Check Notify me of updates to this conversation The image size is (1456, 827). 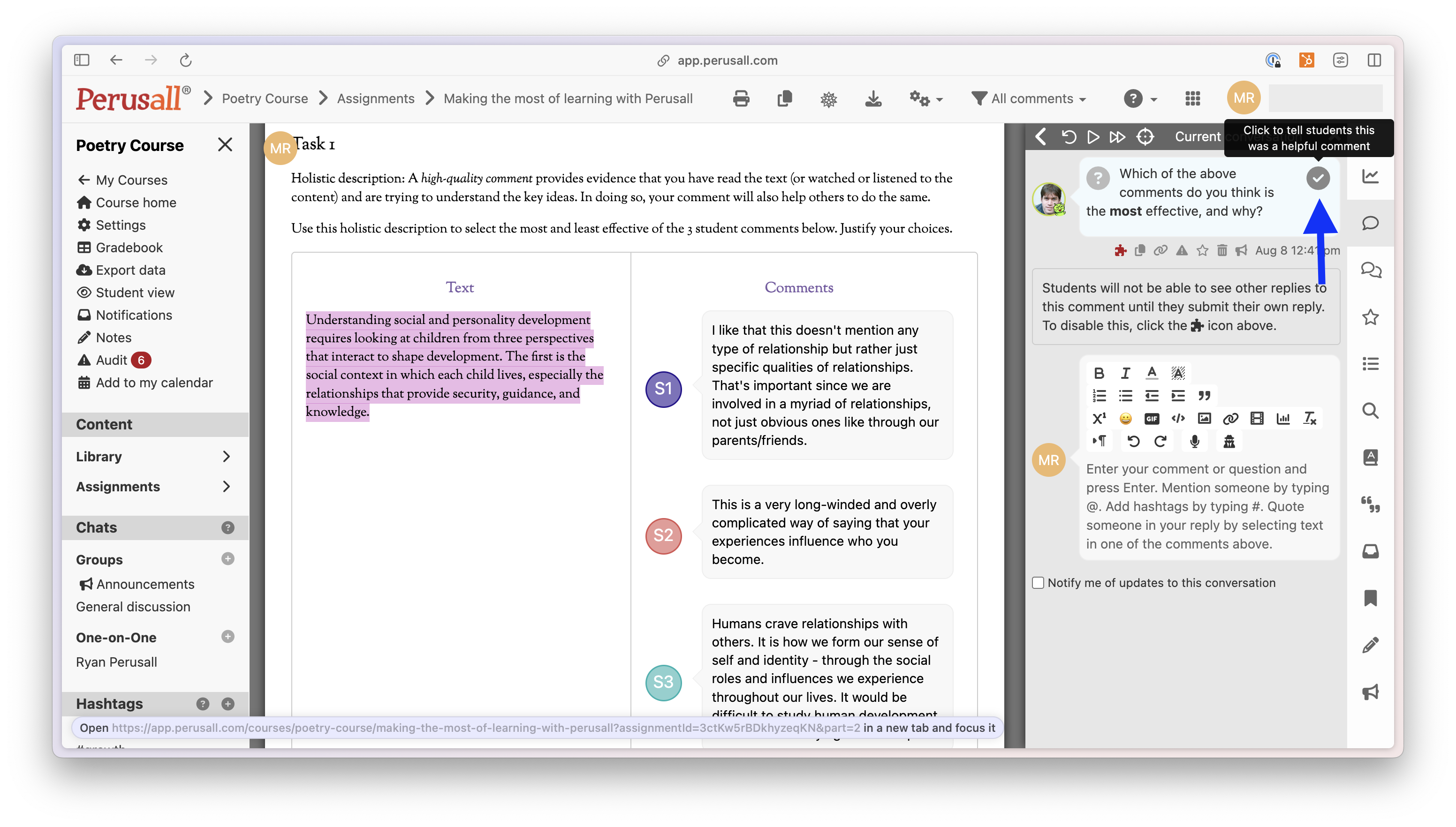(x=1038, y=583)
